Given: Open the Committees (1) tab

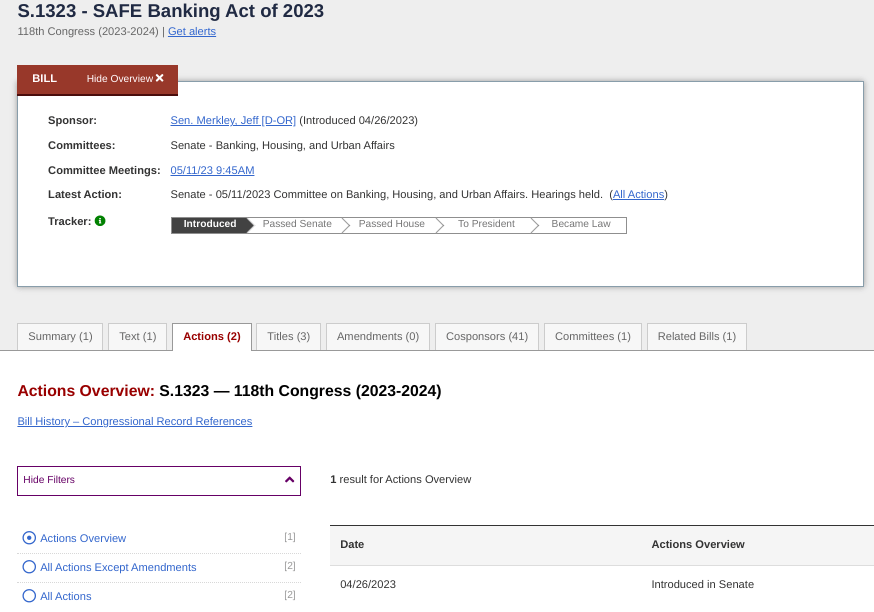Looking at the screenshot, I should [593, 337].
